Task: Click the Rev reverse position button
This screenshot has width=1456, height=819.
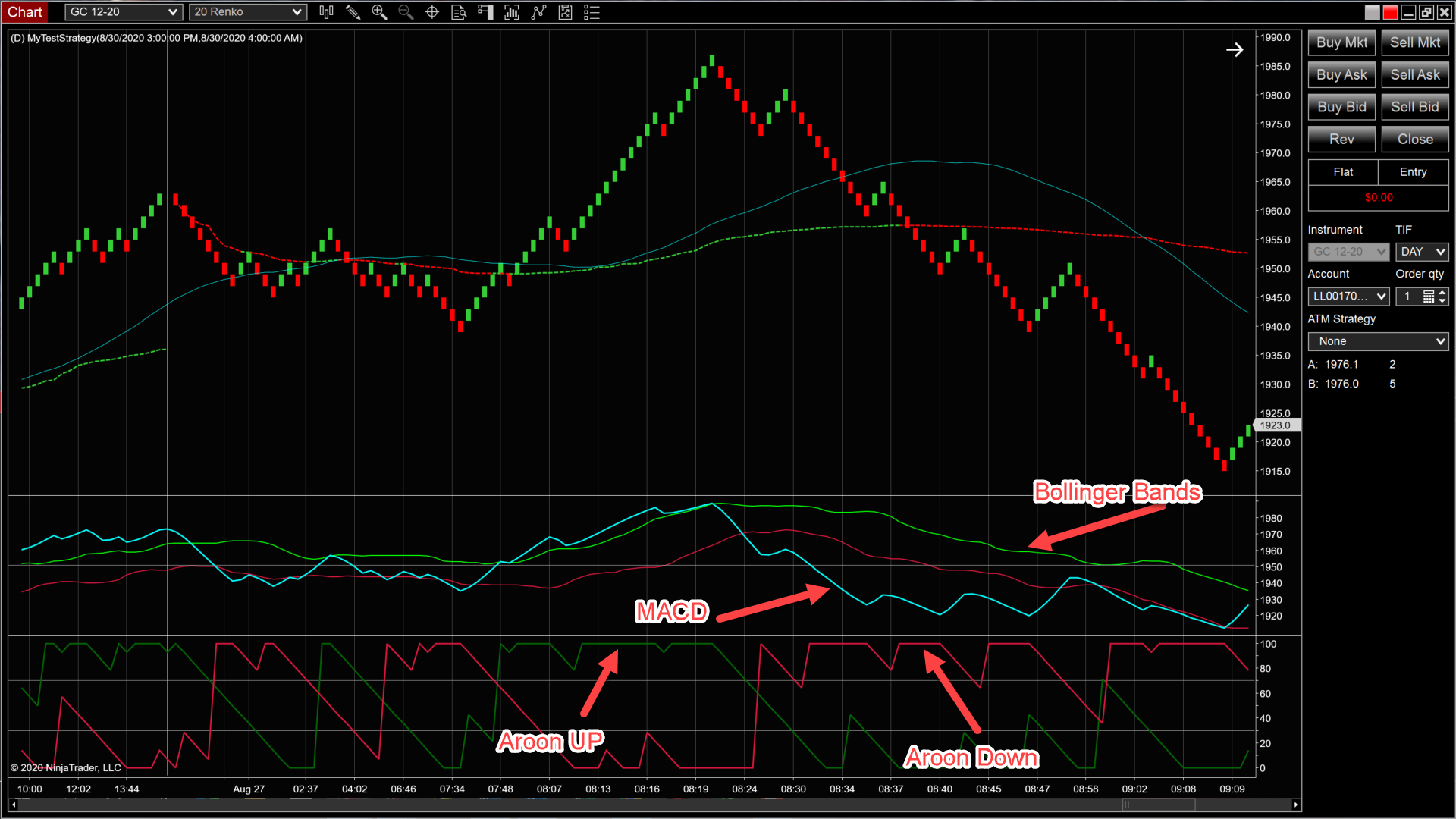Action: 1341,139
